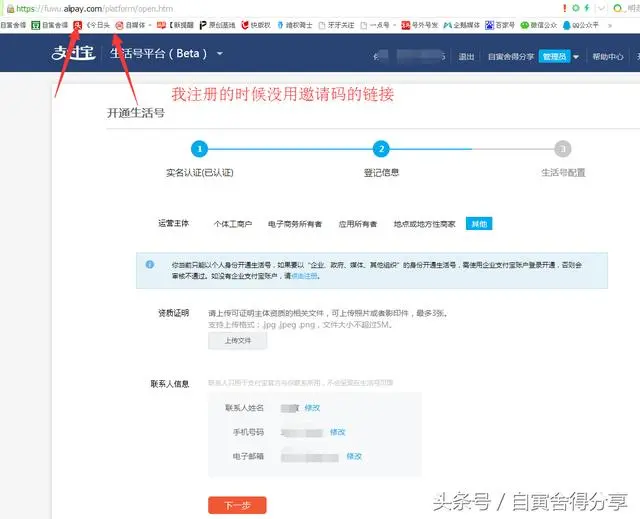Click the 运营主体 field label

173,223
